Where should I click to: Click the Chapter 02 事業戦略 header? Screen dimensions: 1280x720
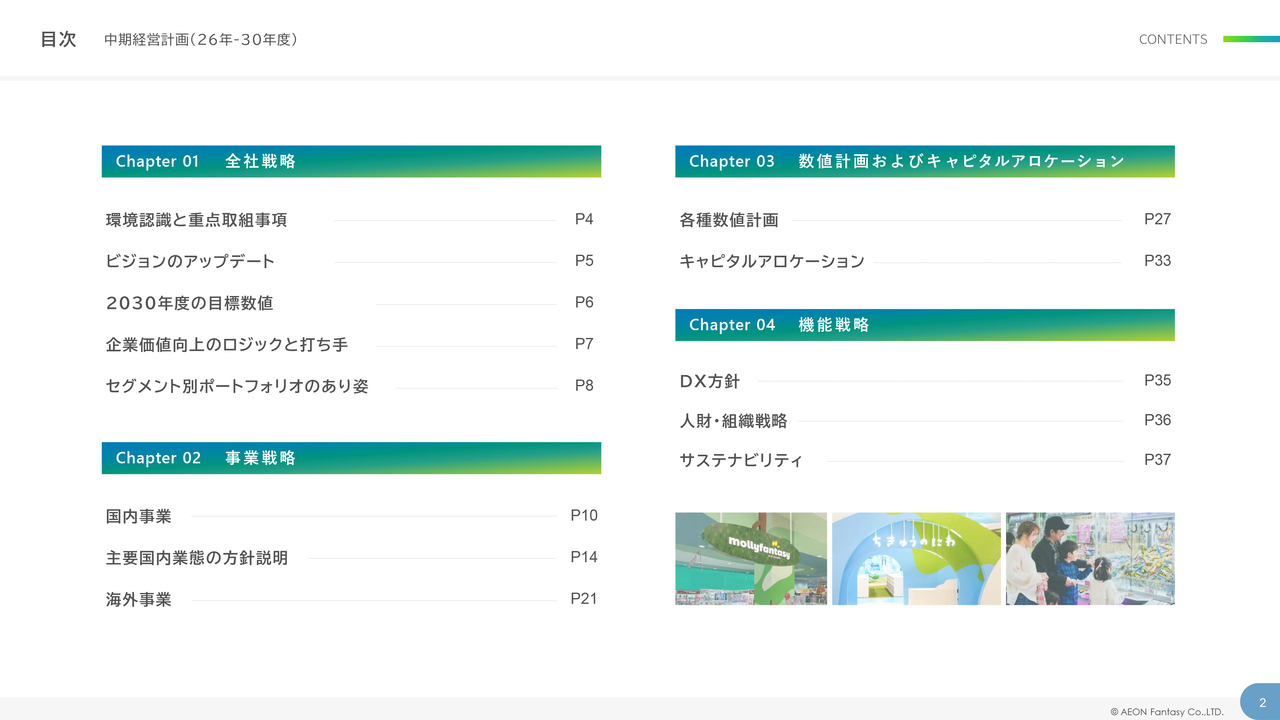(x=351, y=458)
